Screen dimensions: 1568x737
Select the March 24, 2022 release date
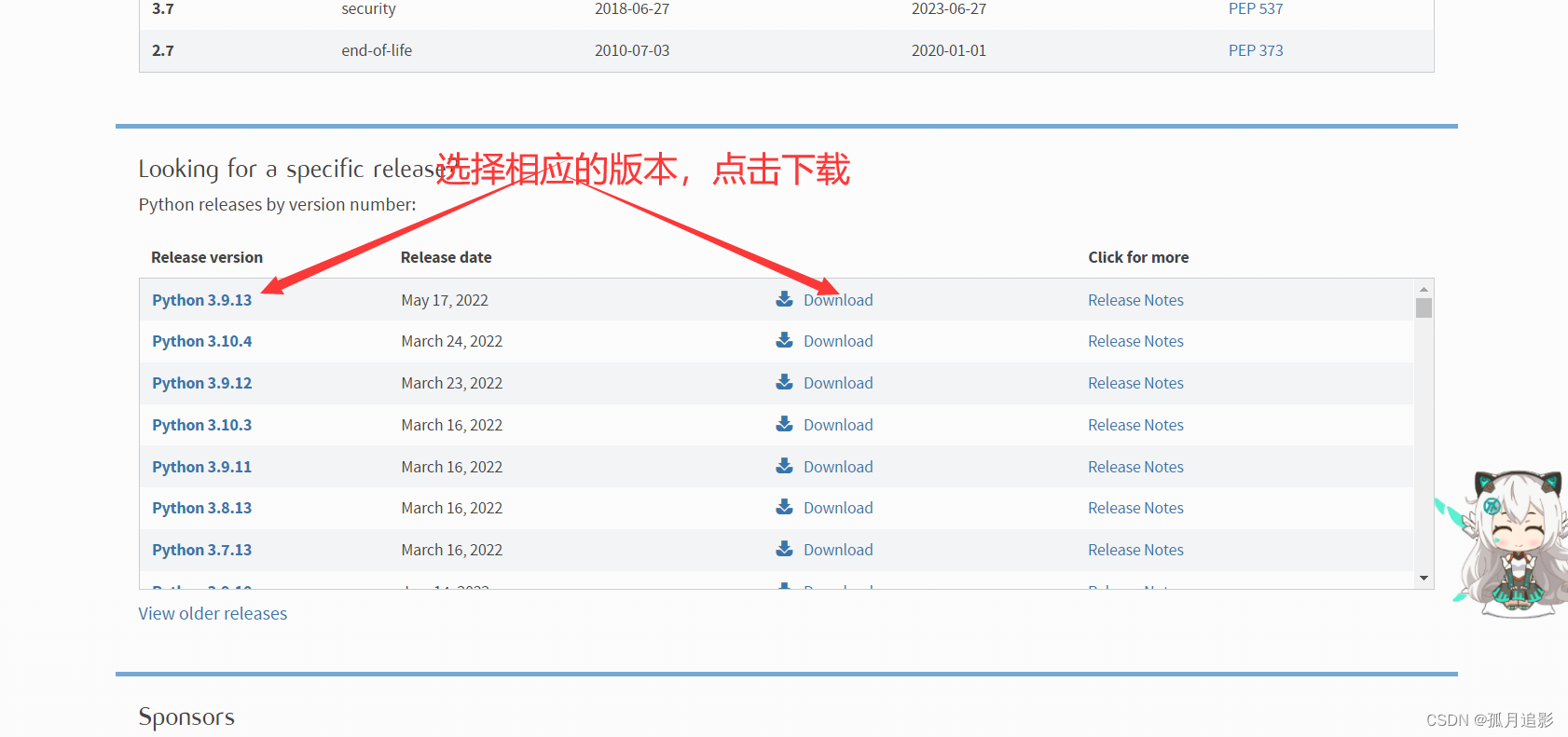tap(452, 341)
